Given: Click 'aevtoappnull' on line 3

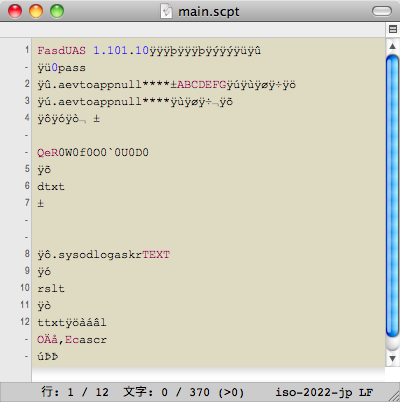Looking at the screenshot, I should (x=100, y=102).
